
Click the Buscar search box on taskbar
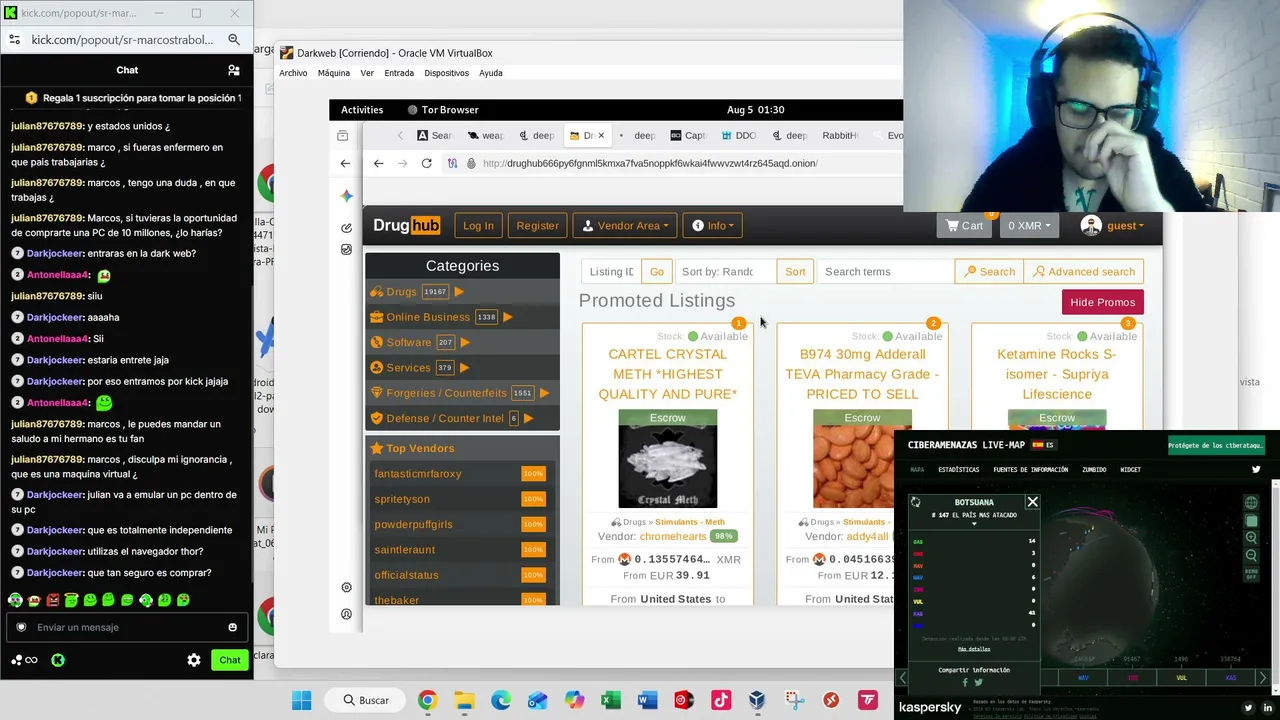pos(364,700)
